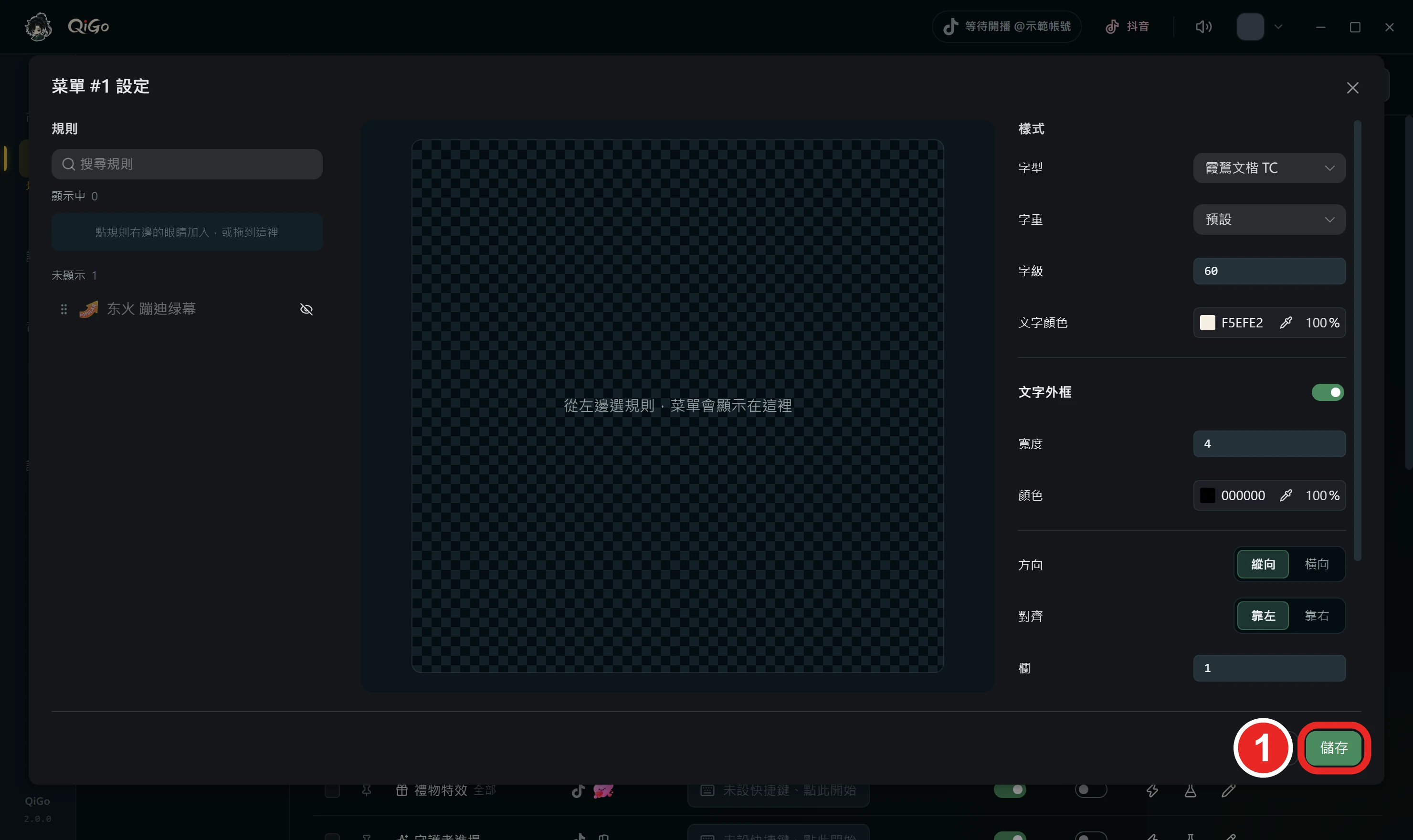
Task: Click the QiGo mascot logo icon
Action: click(38, 27)
